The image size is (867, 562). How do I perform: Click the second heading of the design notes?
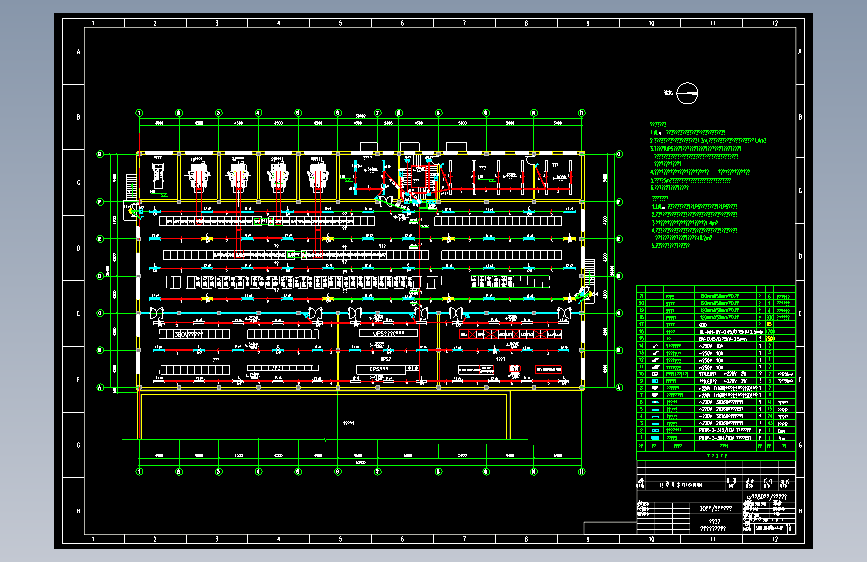(660, 198)
